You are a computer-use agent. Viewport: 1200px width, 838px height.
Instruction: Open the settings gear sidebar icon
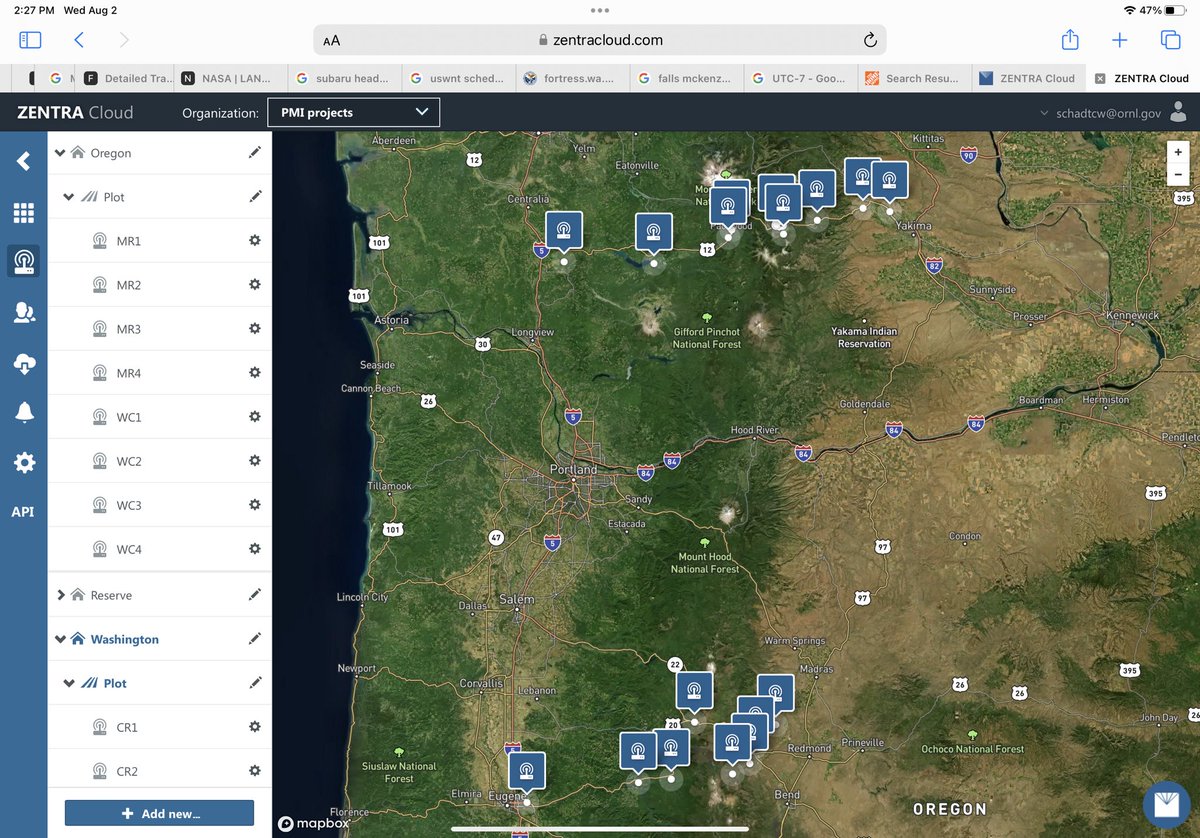pos(24,462)
